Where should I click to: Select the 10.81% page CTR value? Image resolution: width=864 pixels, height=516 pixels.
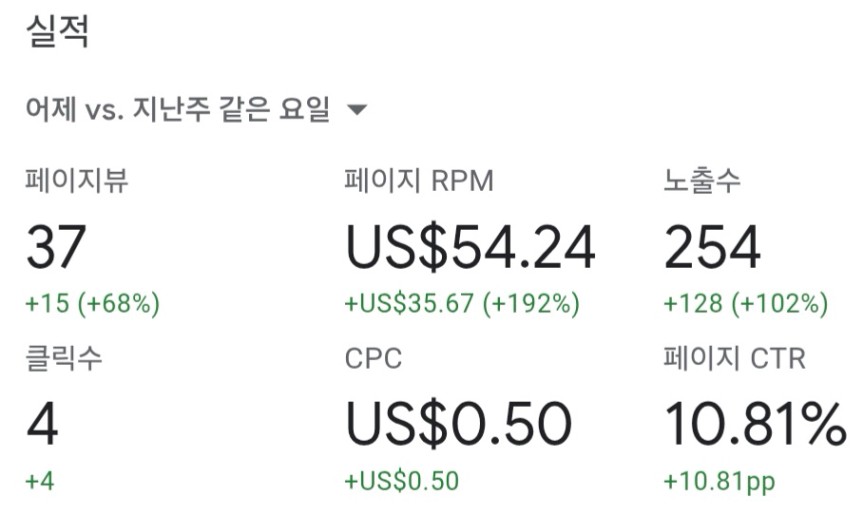click(755, 424)
